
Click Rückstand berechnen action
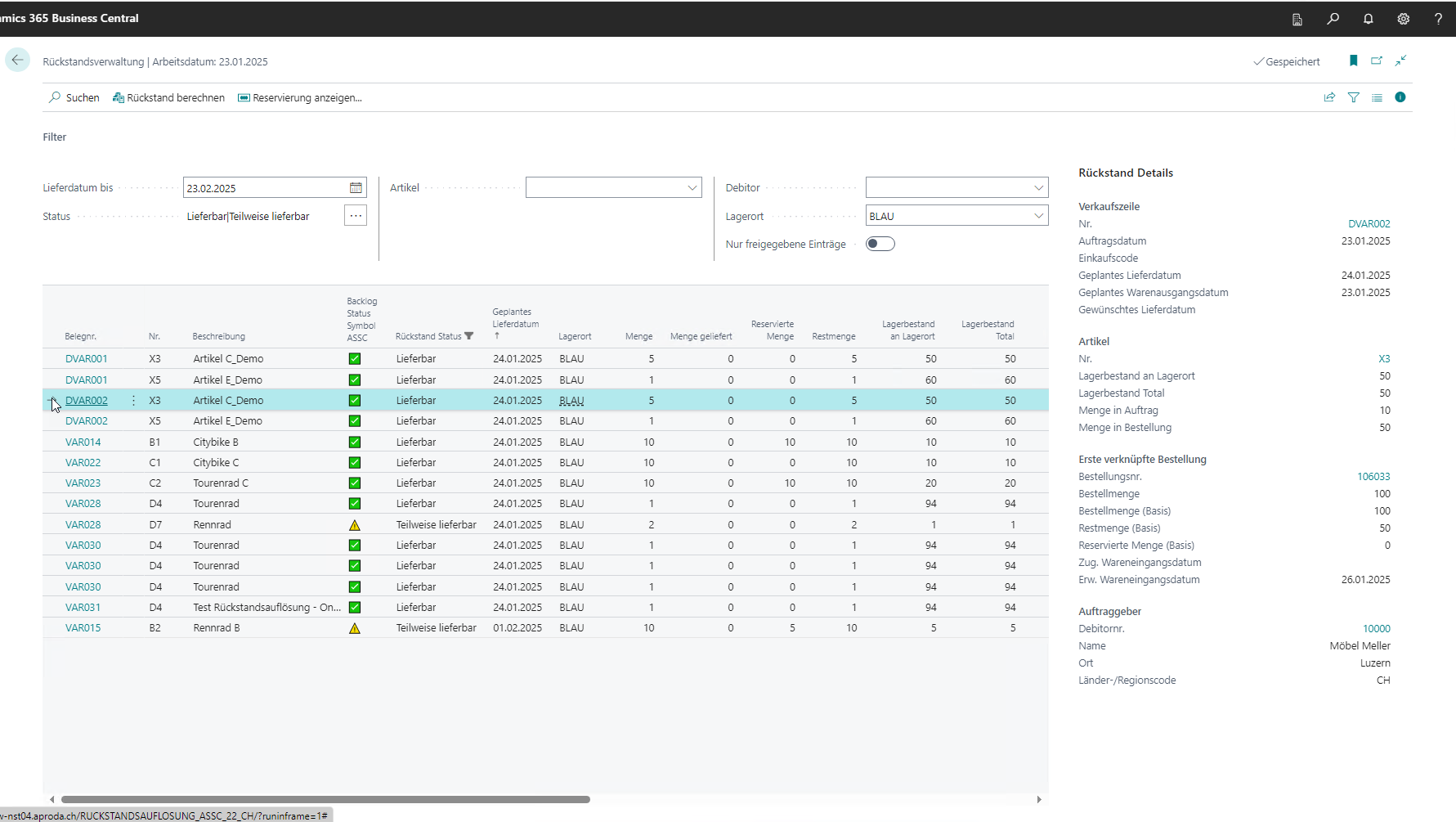(168, 97)
